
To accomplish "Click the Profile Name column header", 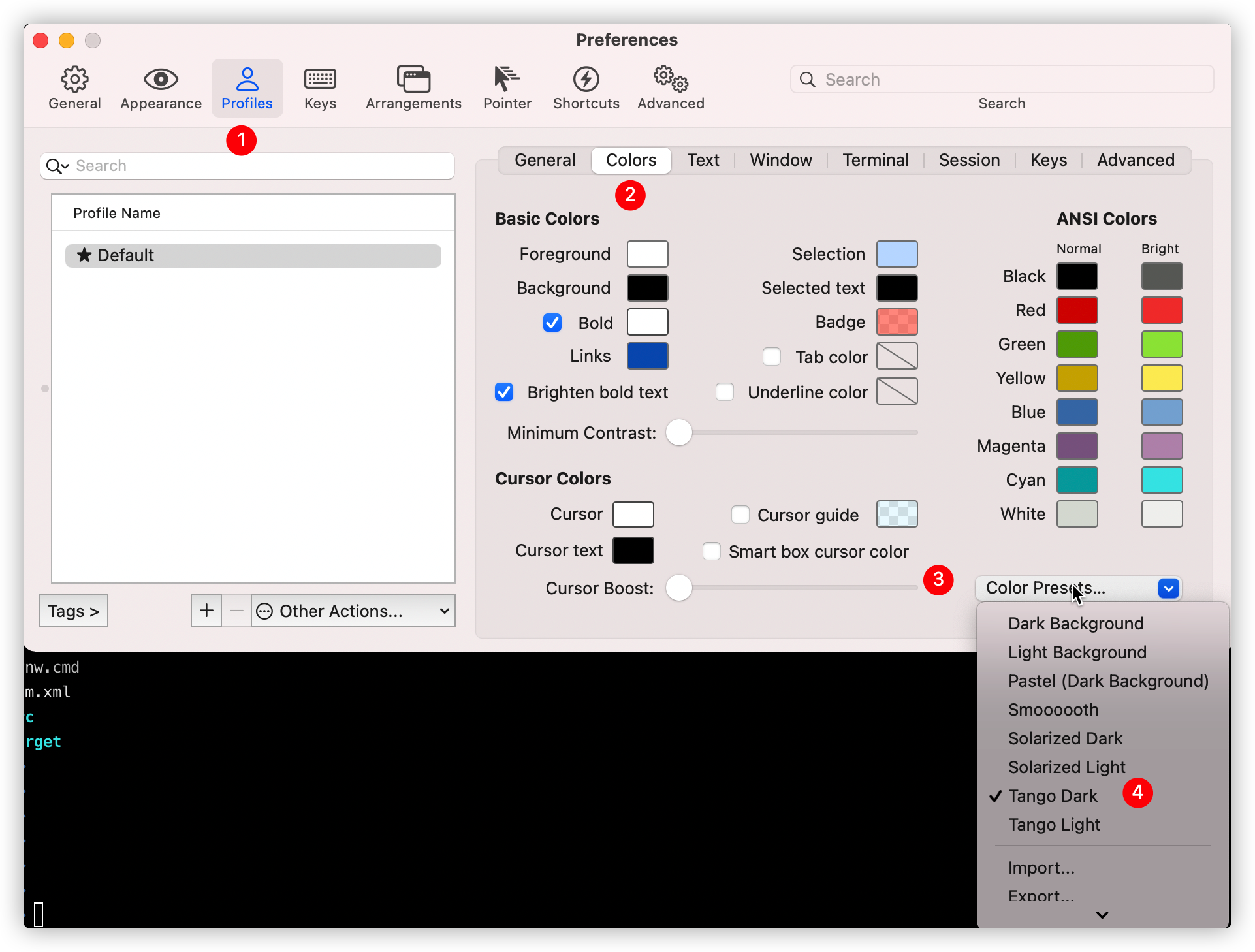I will (x=253, y=213).
